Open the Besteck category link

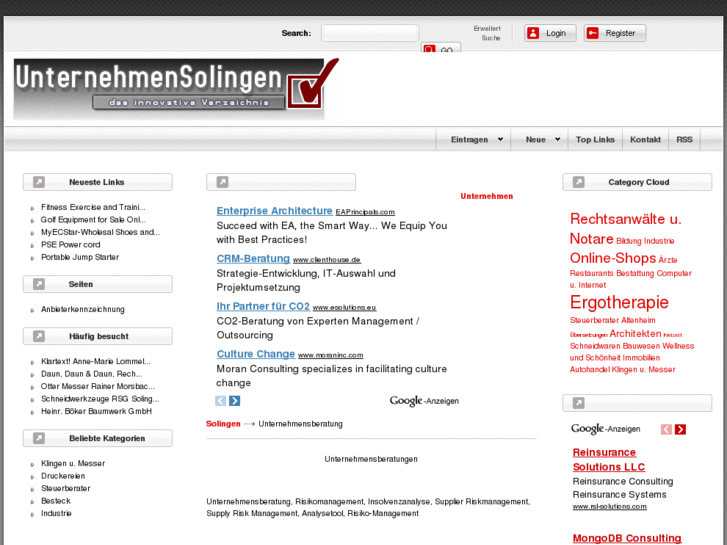coord(56,501)
